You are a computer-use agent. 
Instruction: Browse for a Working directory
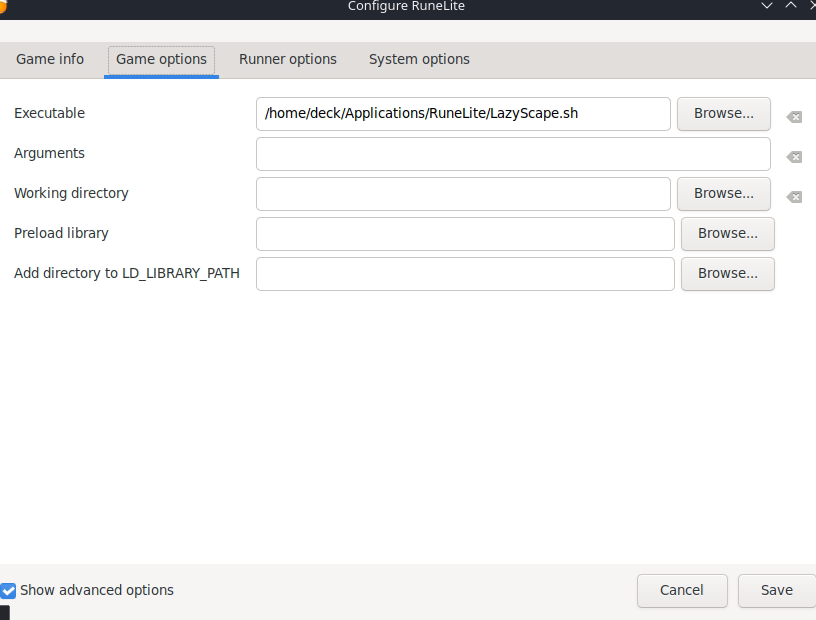tap(723, 193)
